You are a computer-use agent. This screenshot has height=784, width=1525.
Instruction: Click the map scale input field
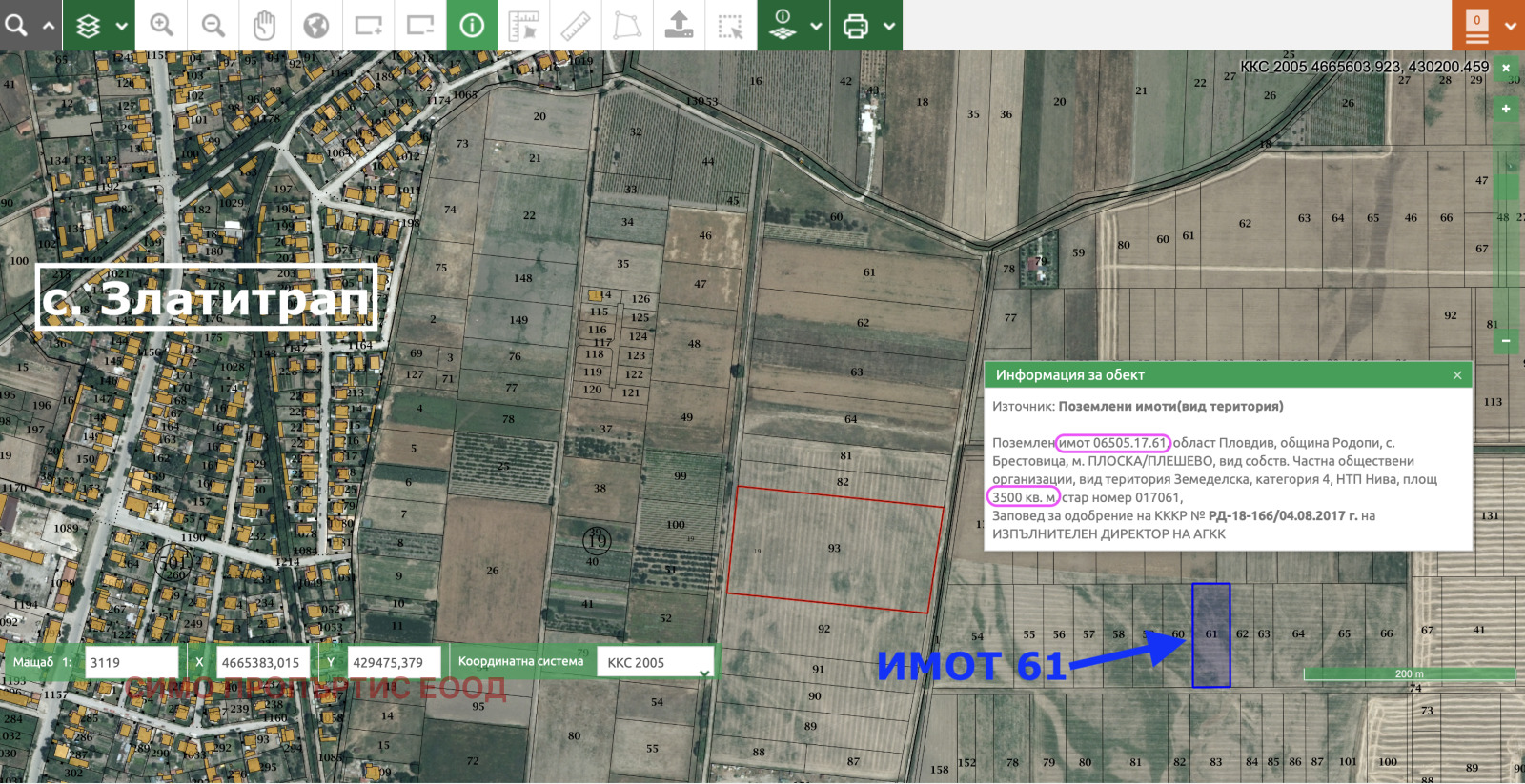131,662
